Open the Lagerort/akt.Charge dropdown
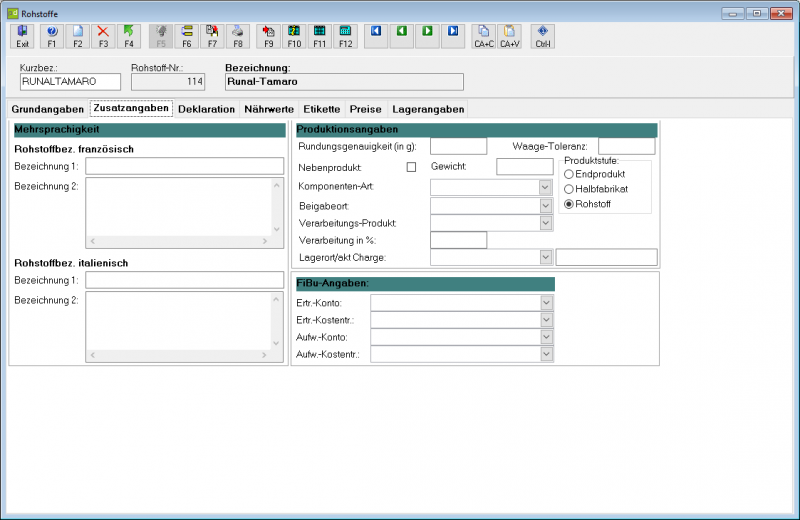 point(545,257)
